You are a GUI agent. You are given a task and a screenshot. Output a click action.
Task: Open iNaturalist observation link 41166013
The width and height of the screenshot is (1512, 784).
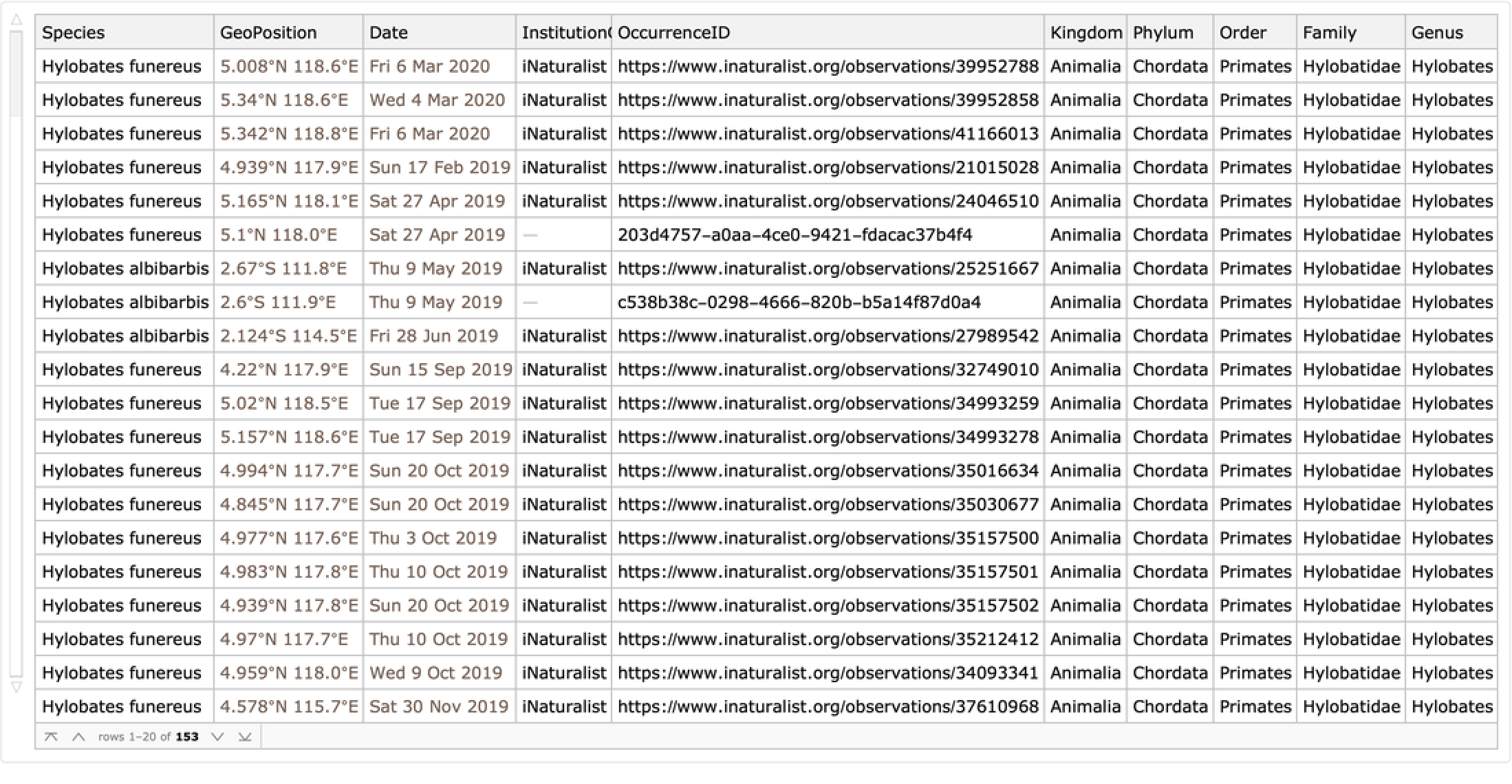point(828,134)
